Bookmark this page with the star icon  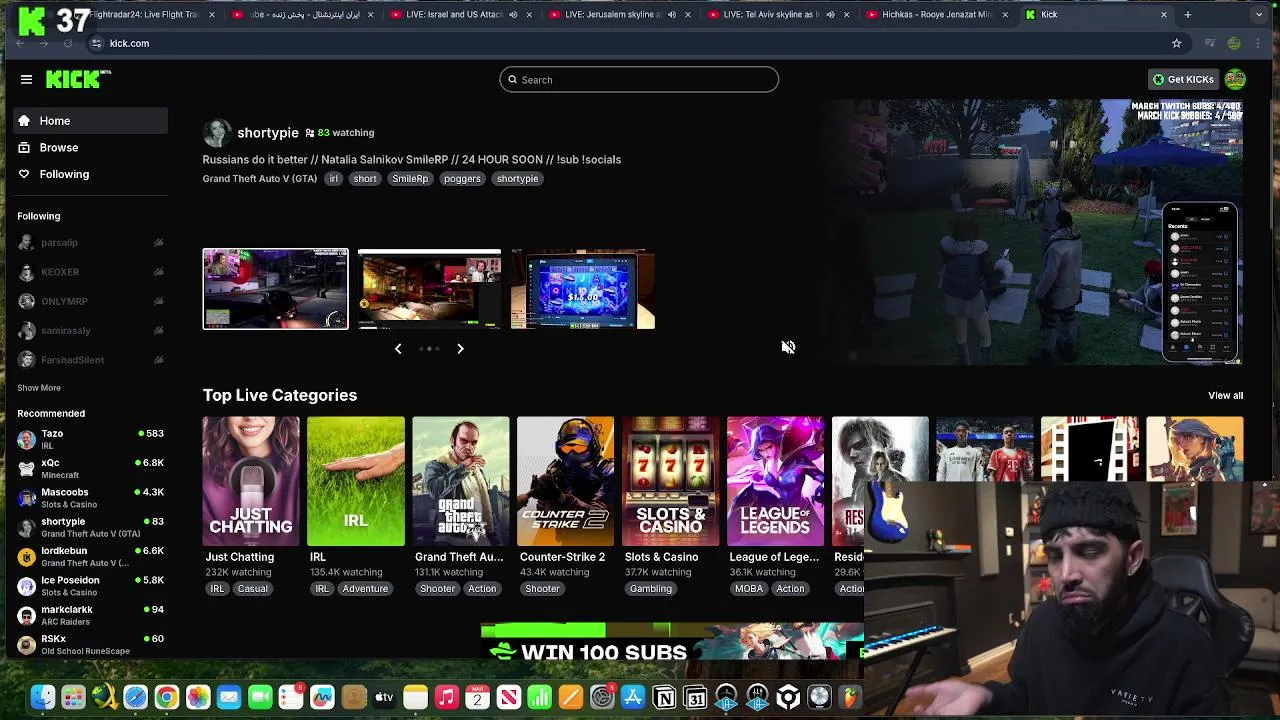(1176, 44)
